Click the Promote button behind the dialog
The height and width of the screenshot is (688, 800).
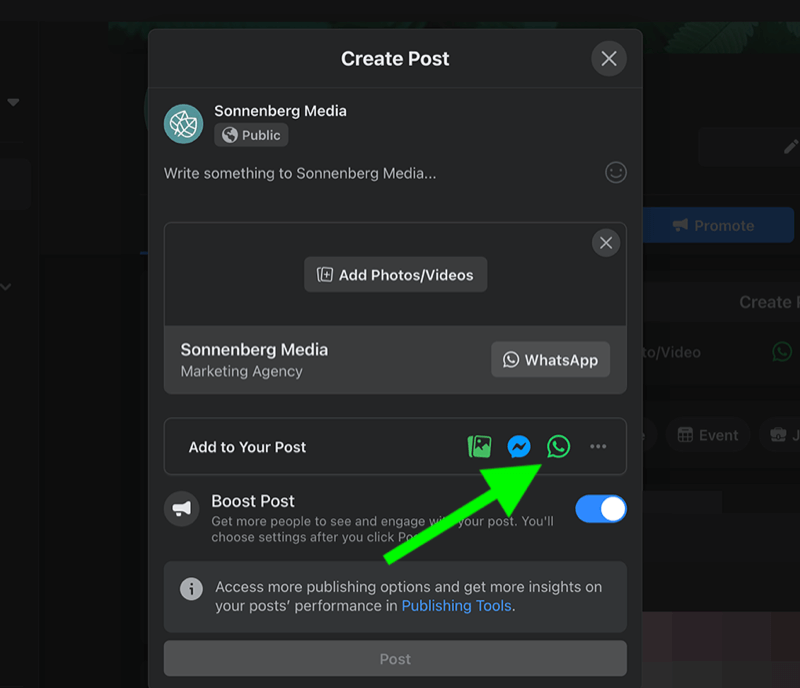point(718,225)
